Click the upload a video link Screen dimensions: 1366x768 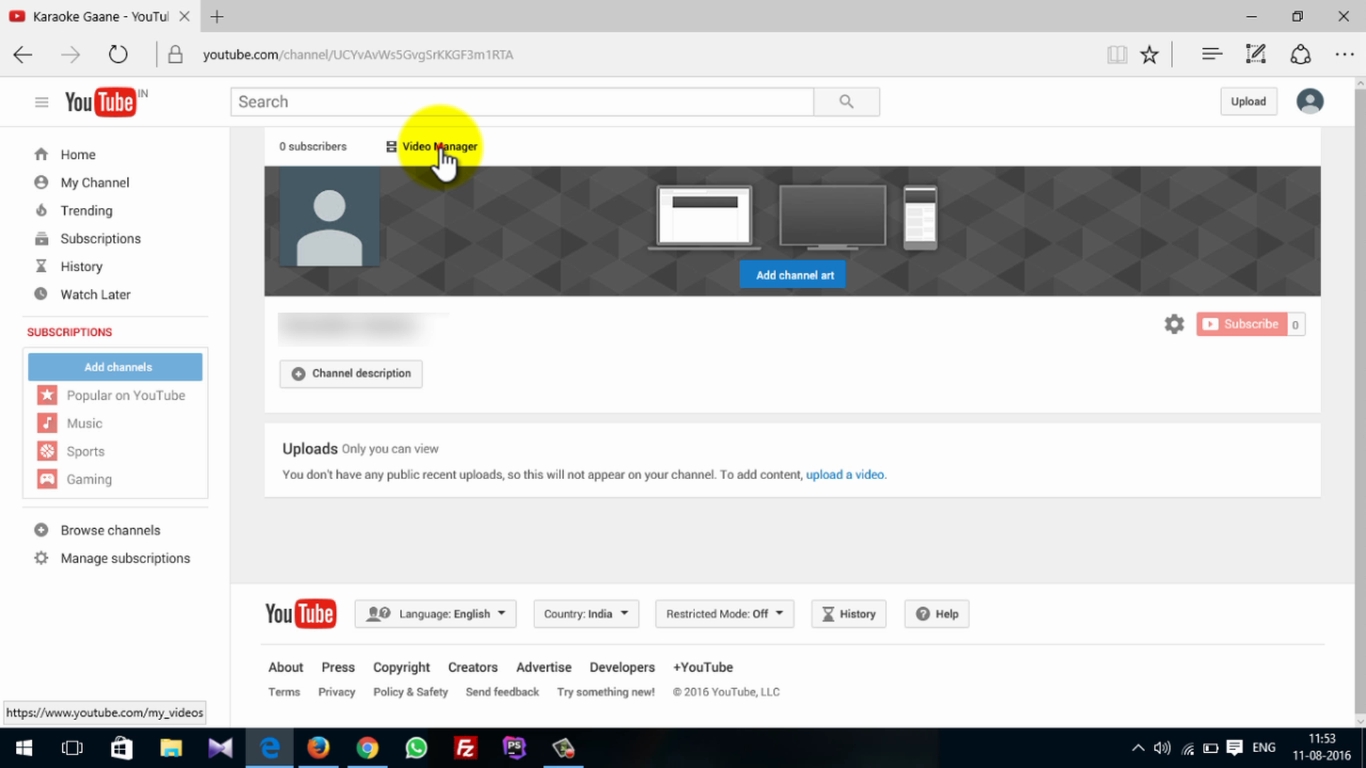click(x=845, y=475)
